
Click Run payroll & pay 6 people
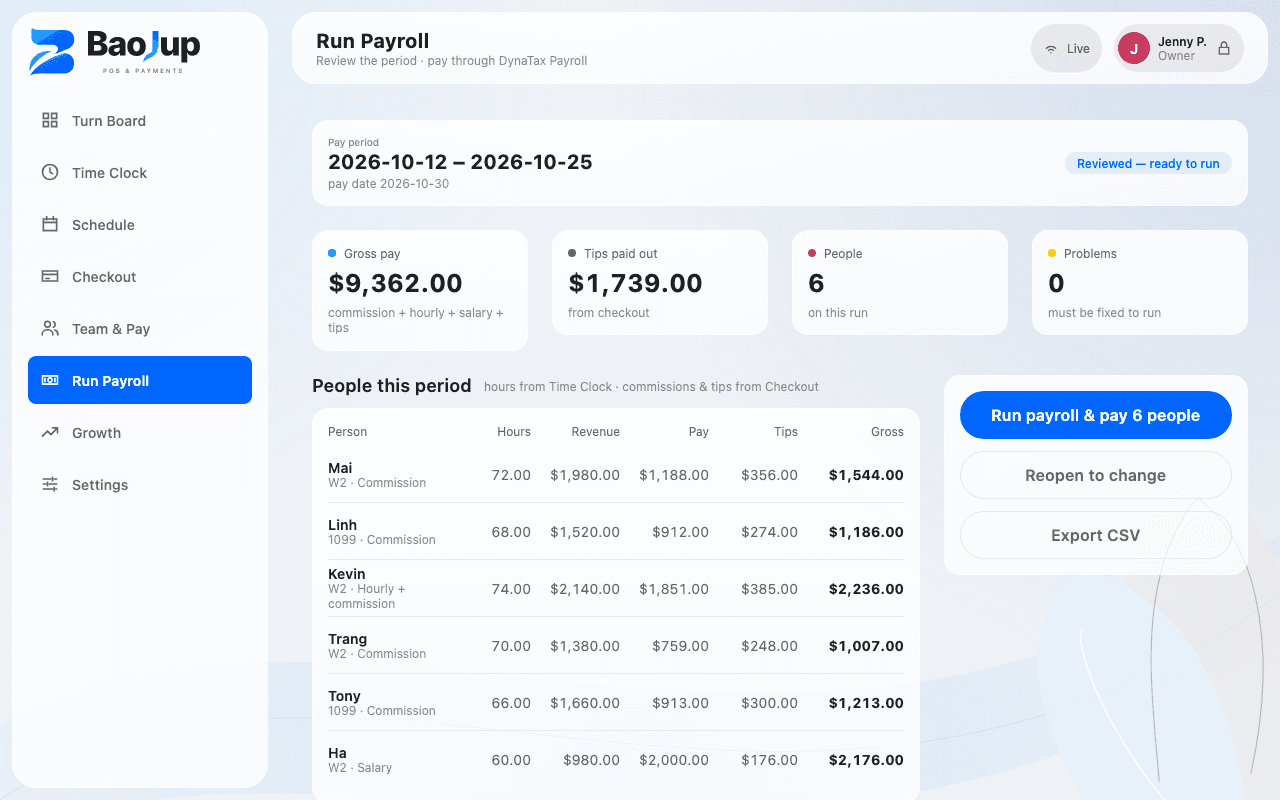click(1096, 415)
